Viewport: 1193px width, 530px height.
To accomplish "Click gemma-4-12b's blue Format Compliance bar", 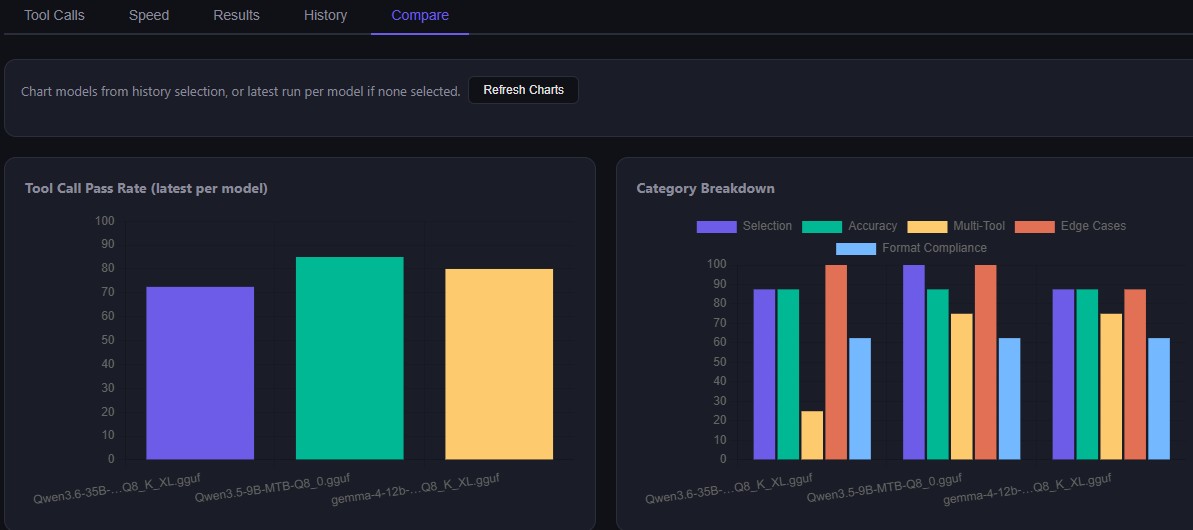I will 1159,398.
